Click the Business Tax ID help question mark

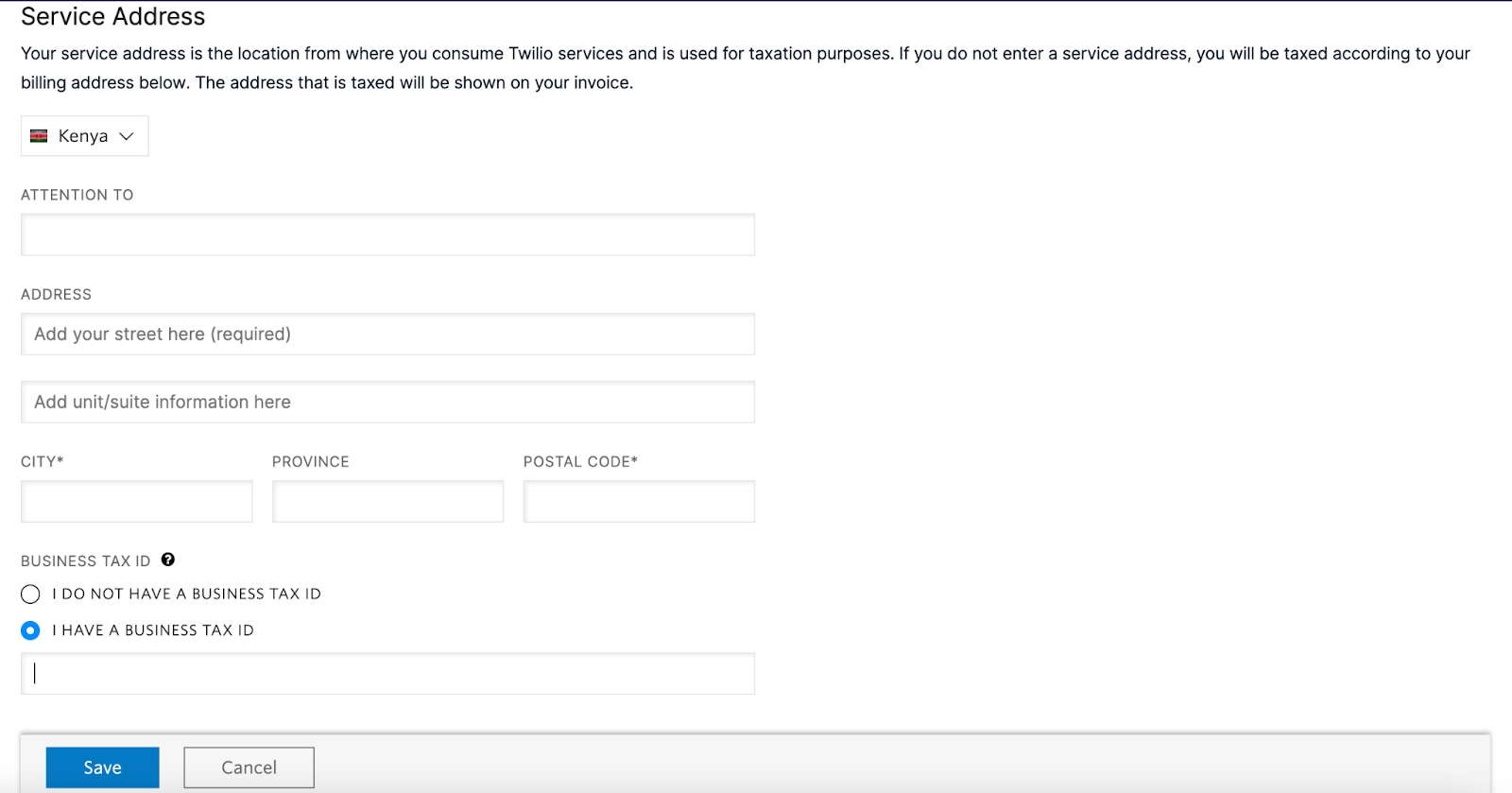[x=168, y=560]
